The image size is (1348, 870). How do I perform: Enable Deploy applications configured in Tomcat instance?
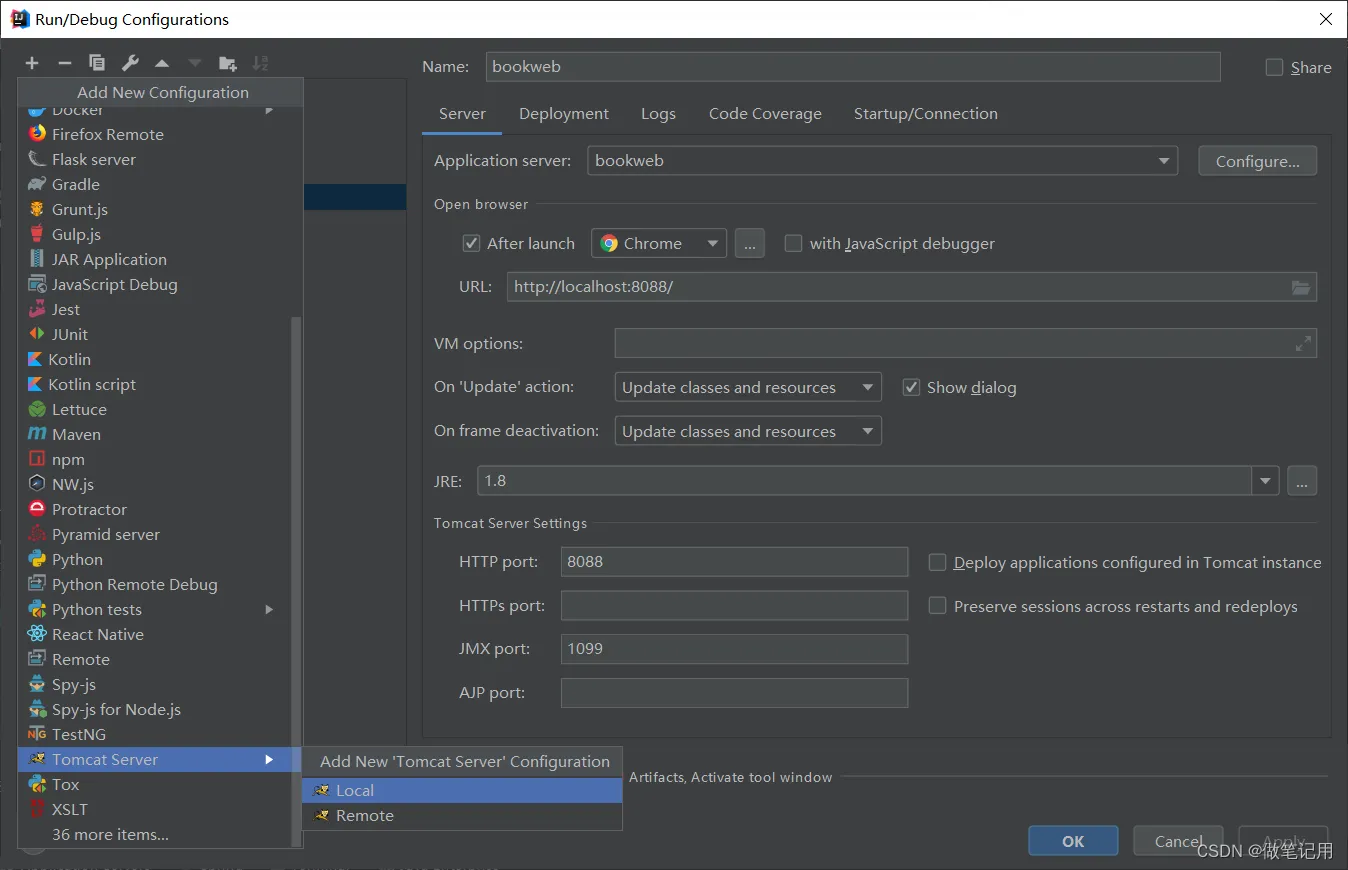coord(937,562)
